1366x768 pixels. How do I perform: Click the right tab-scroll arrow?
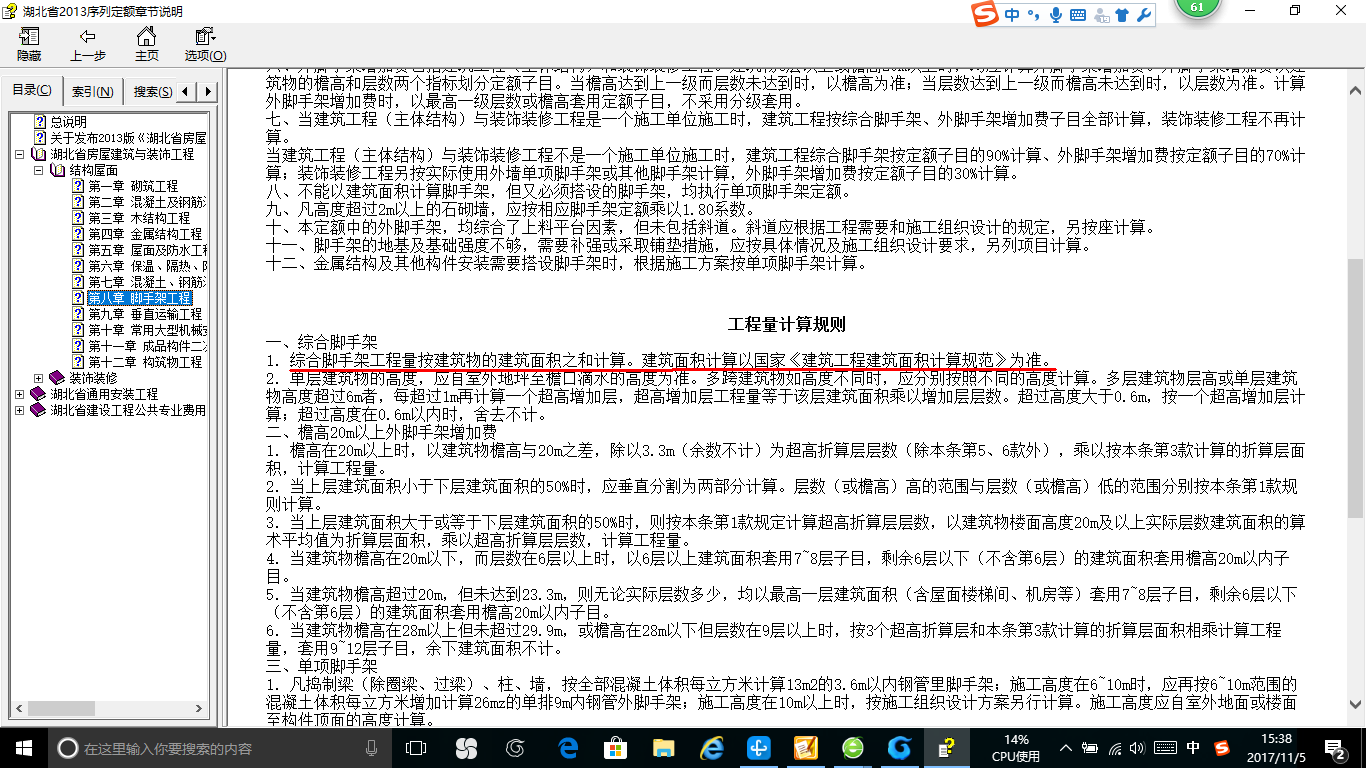(x=208, y=92)
